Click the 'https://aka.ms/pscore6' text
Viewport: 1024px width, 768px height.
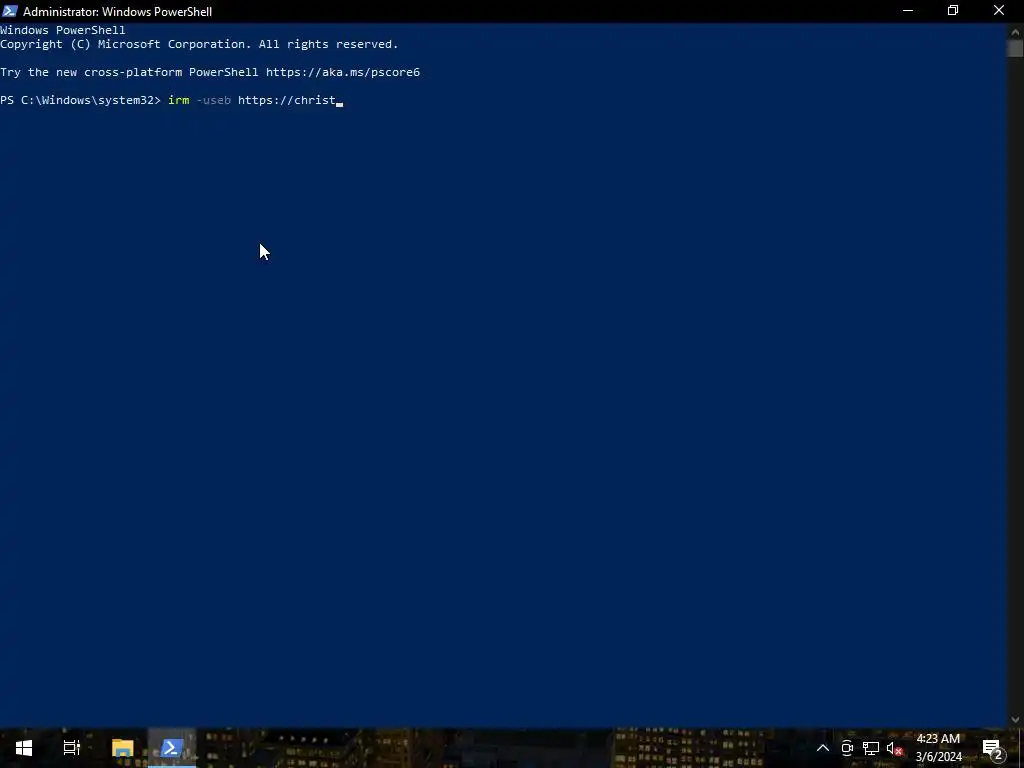click(343, 72)
